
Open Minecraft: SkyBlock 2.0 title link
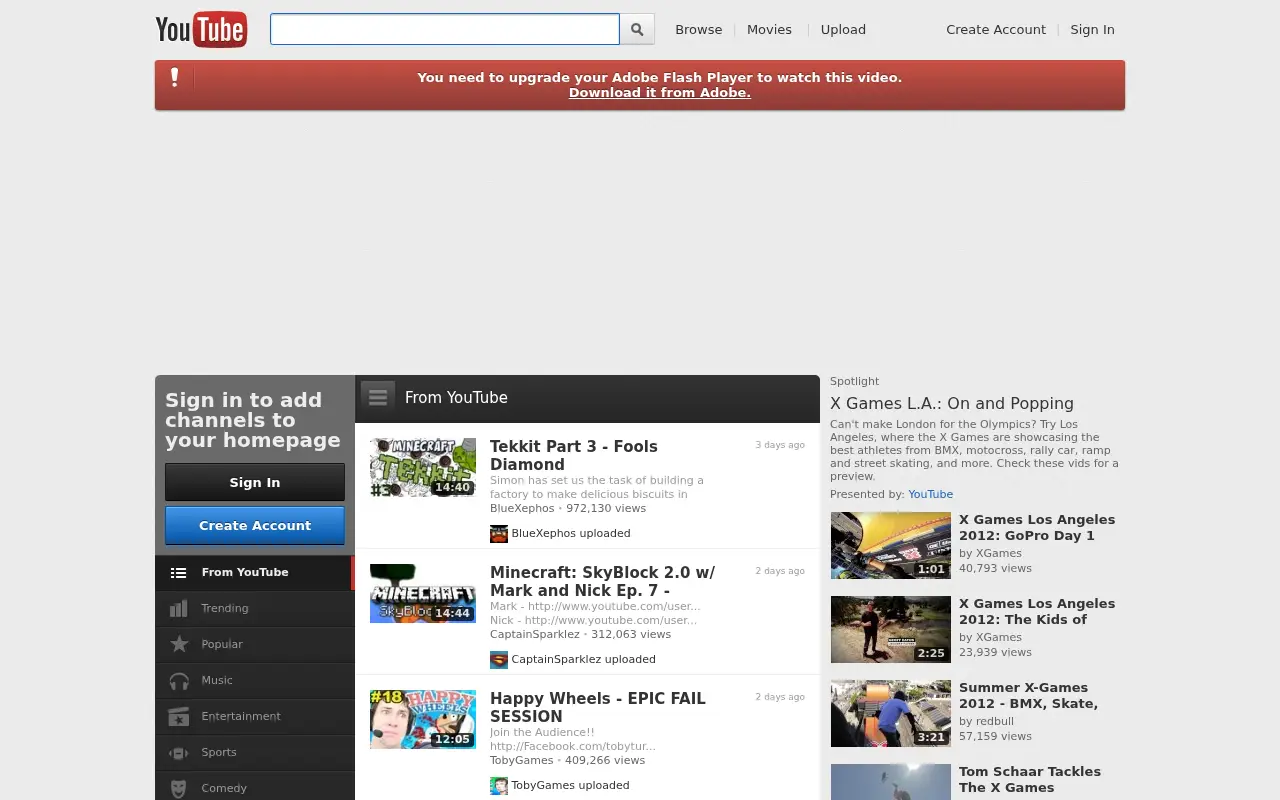pyautogui.click(x=602, y=581)
